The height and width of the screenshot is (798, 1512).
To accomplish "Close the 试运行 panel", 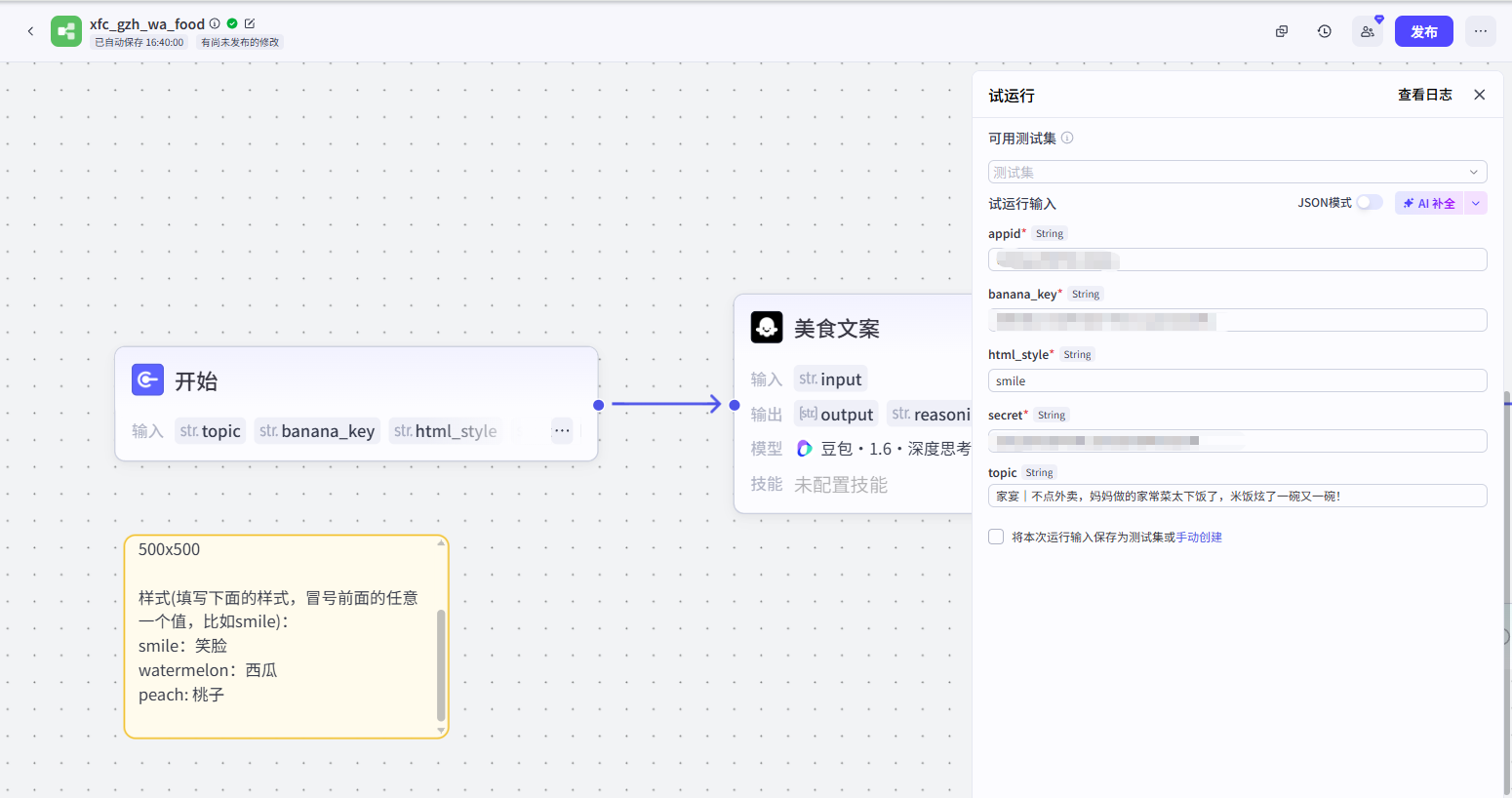I will [1480, 95].
